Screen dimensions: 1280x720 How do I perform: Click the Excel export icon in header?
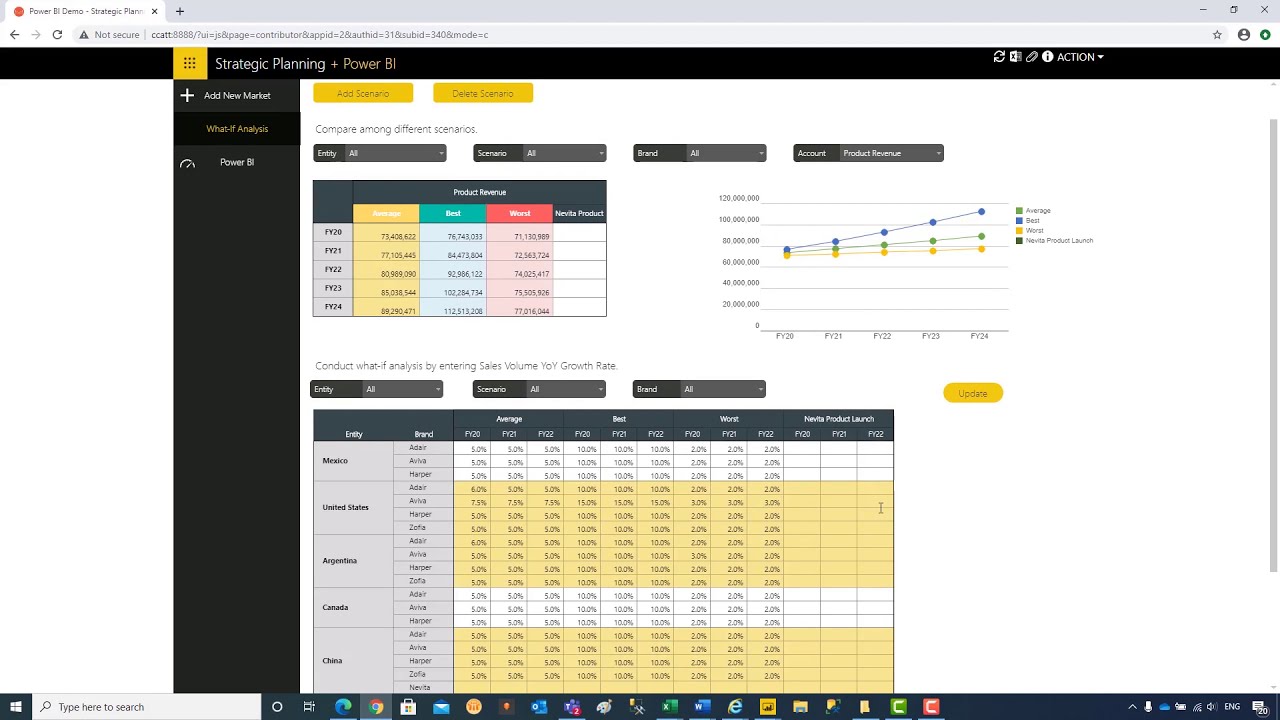coord(1015,57)
